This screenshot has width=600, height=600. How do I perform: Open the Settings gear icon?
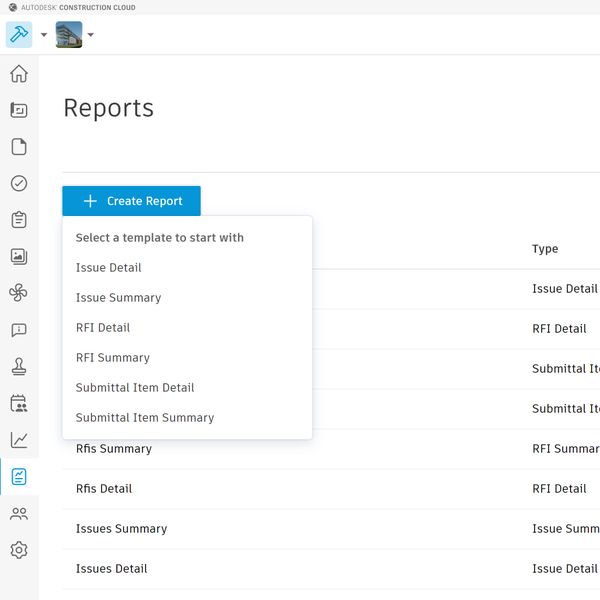[19, 550]
